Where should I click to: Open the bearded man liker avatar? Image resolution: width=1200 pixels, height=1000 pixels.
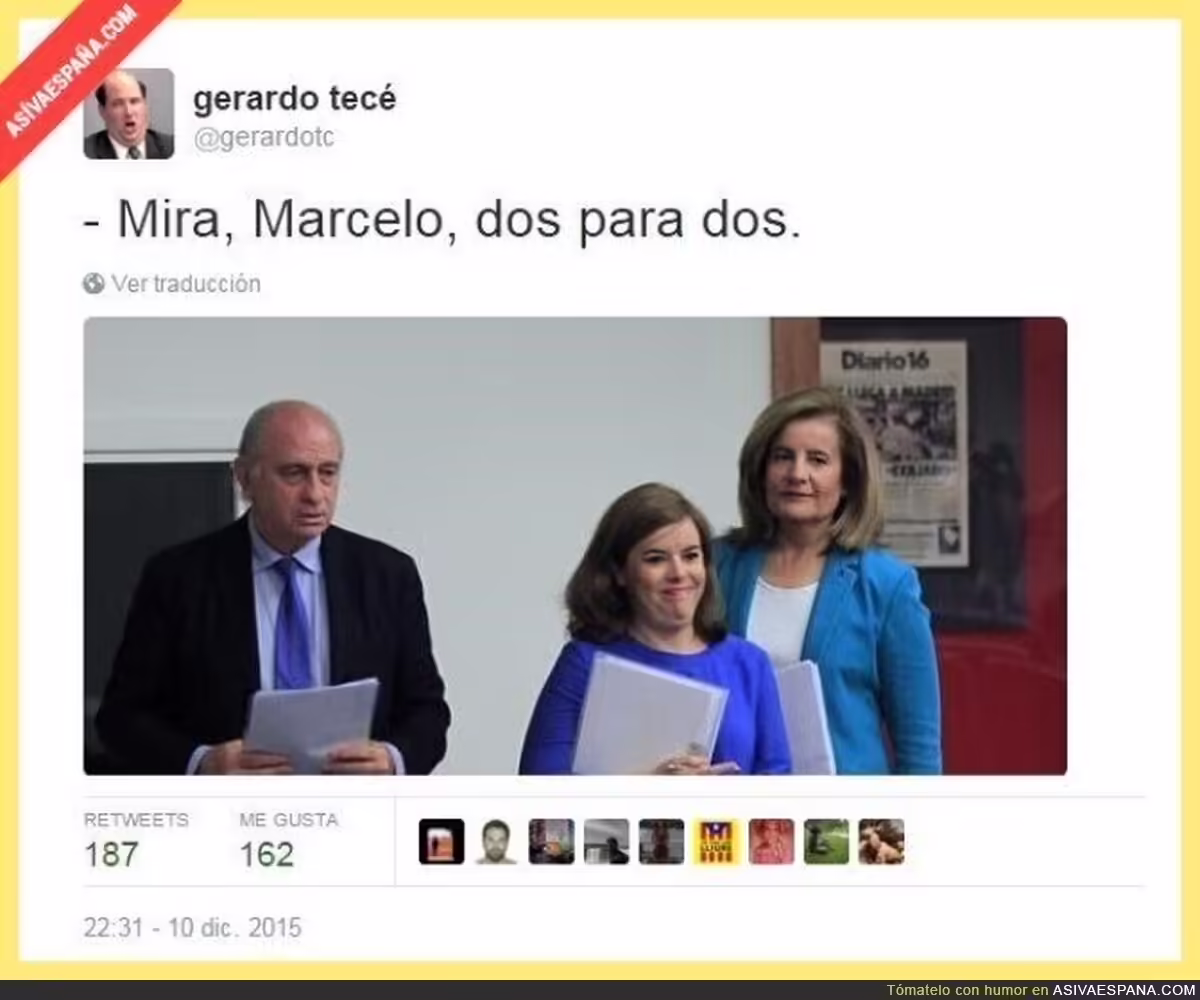pos(496,841)
